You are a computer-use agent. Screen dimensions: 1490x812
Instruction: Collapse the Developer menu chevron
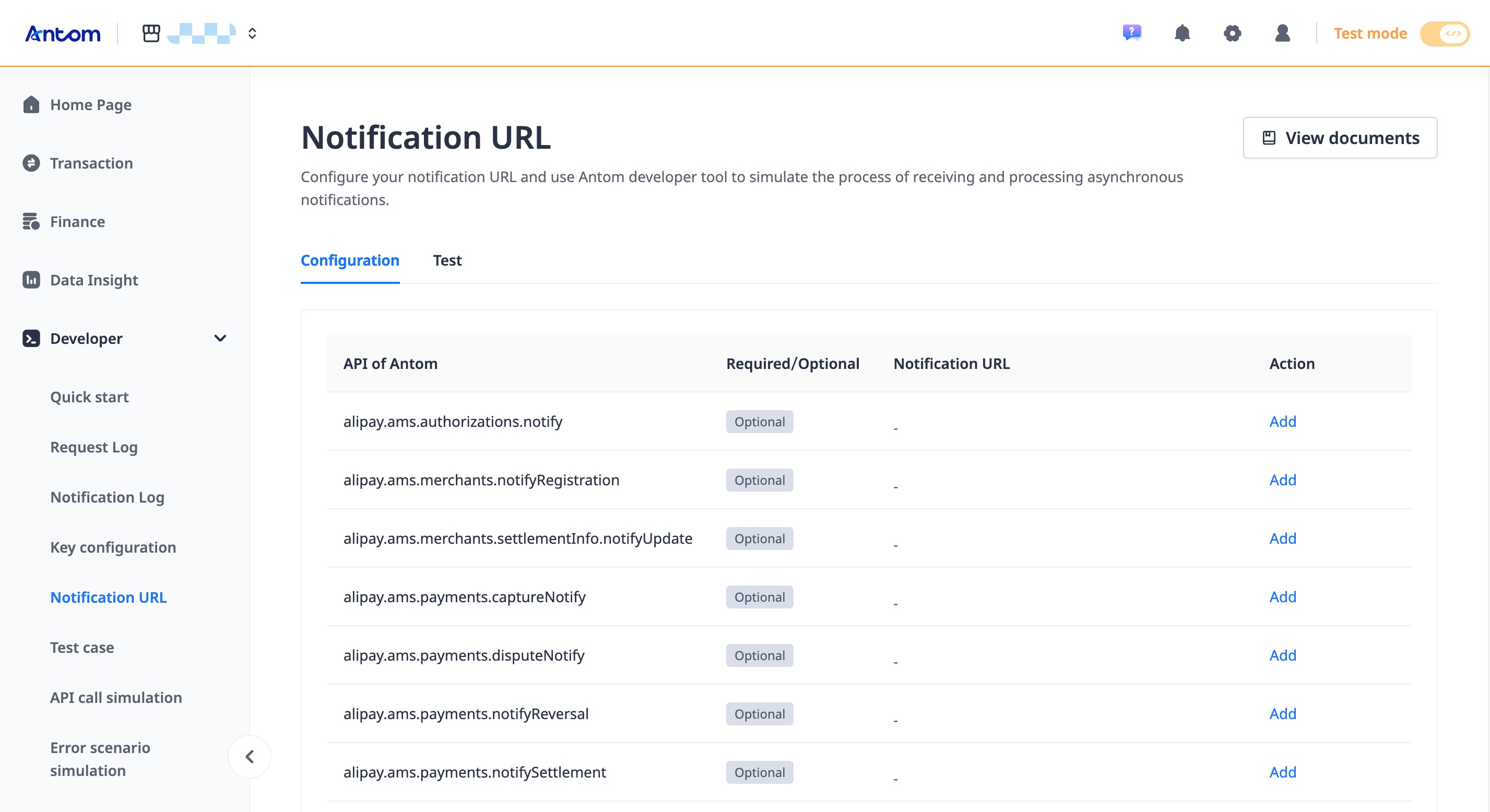[220, 338]
